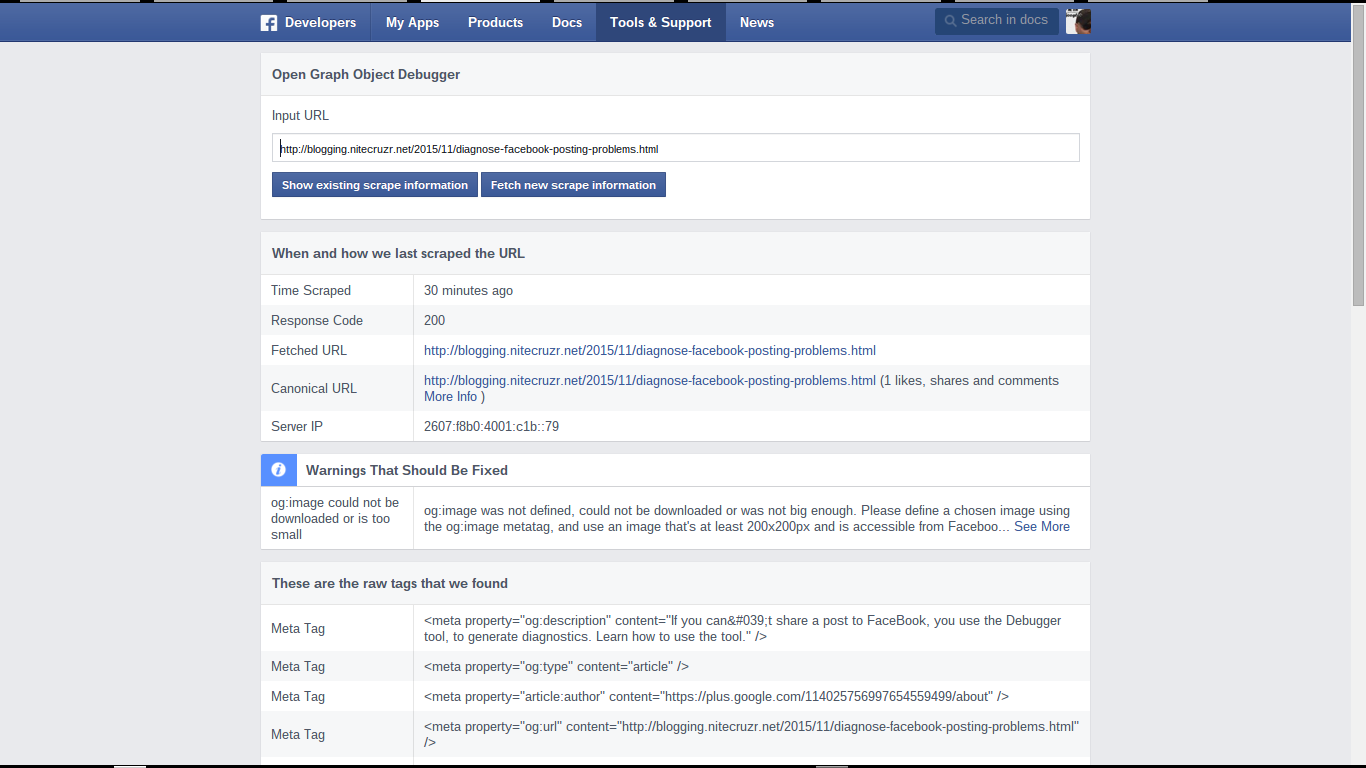This screenshot has width=1366, height=768.
Task: Click the Input URL text field
Action: (675, 147)
